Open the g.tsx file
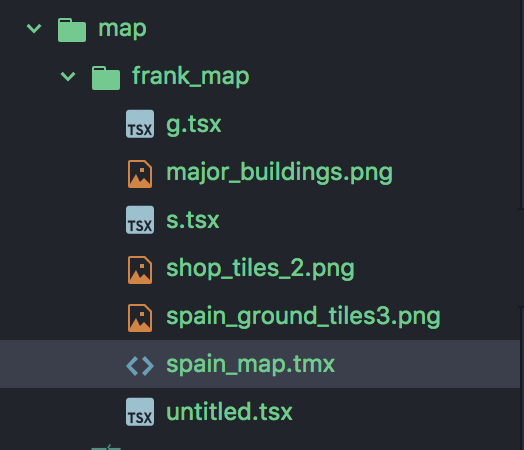Image resolution: width=524 pixels, height=450 pixels. pyautogui.click(x=194, y=125)
